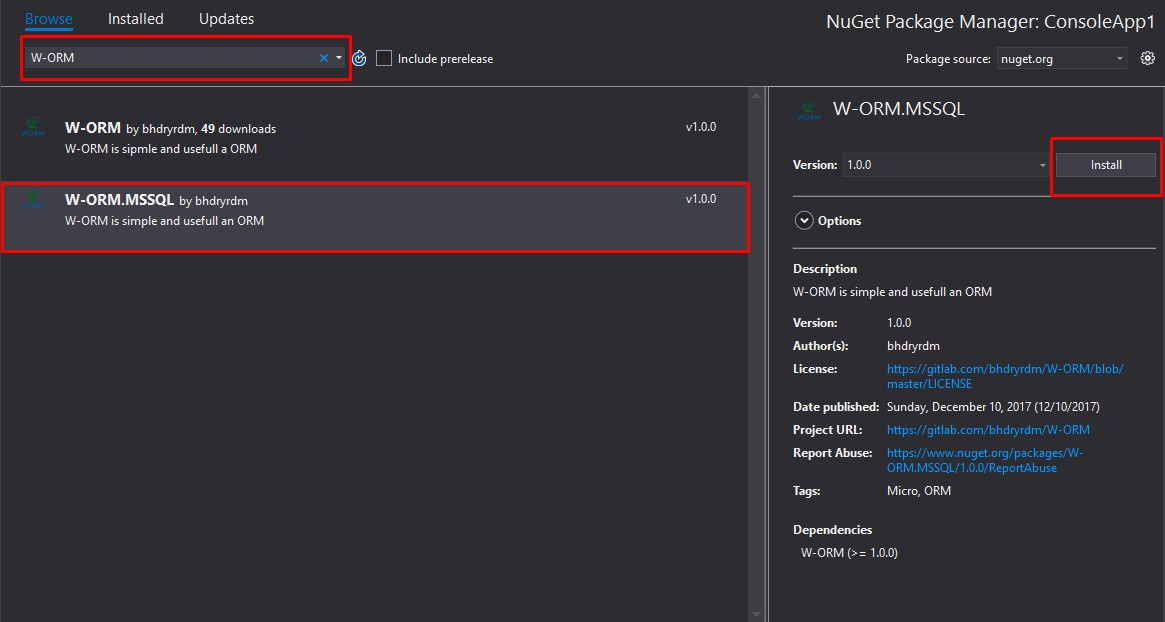This screenshot has height=622, width=1165.
Task: Open the Package source dropdown
Action: (1061, 59)
